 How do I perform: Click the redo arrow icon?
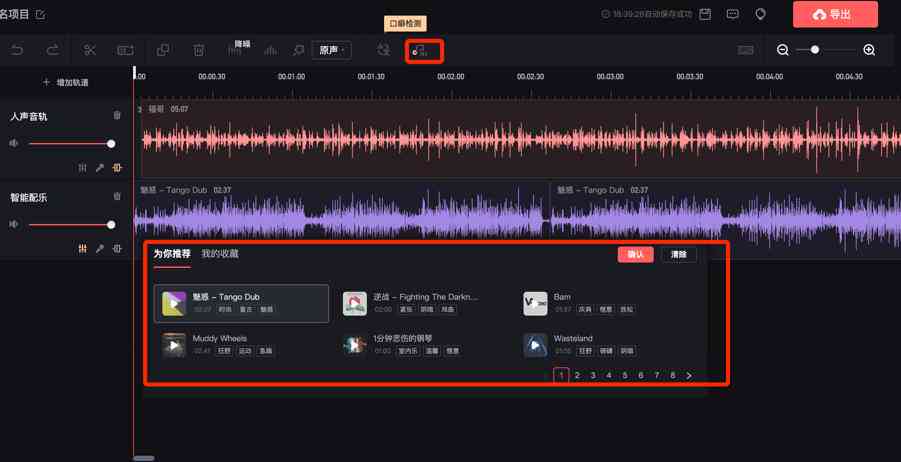click(52, 51)
